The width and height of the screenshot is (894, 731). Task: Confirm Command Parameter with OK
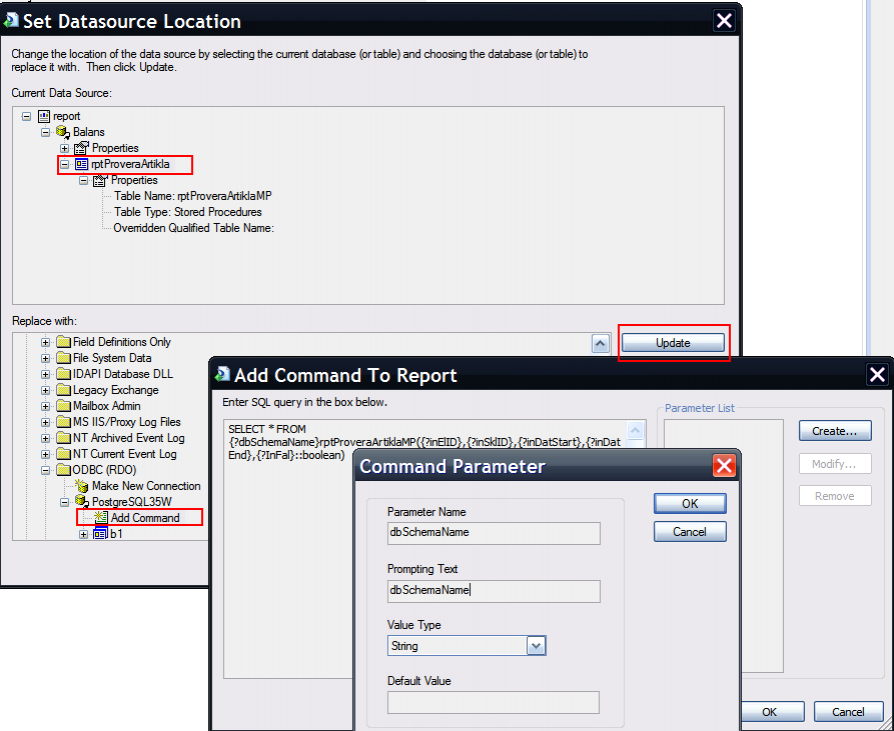pos(690,503)
